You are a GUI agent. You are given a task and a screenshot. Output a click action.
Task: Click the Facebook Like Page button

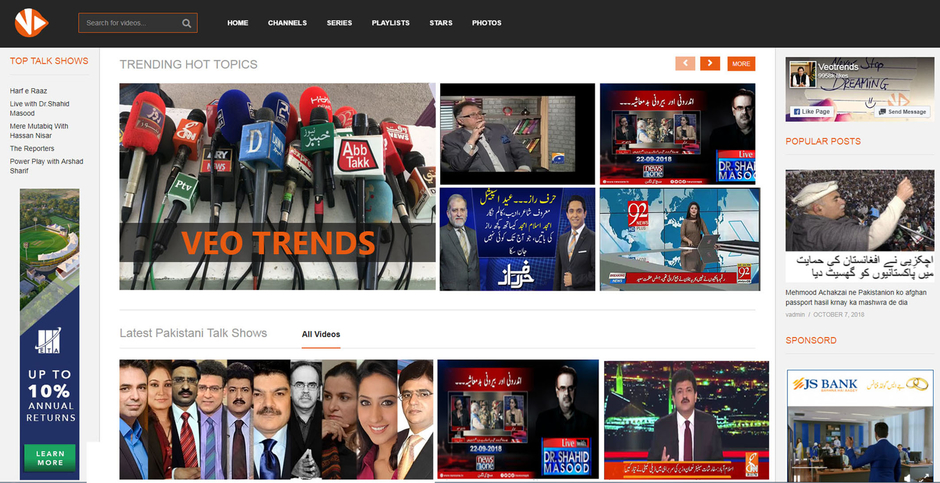point(812,111)
